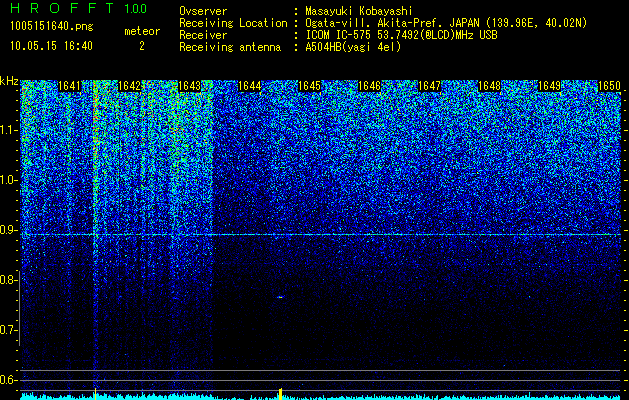This screenshot has height=400, width=629.
Task: Click the 1645 time label
Action: (310, 86)
